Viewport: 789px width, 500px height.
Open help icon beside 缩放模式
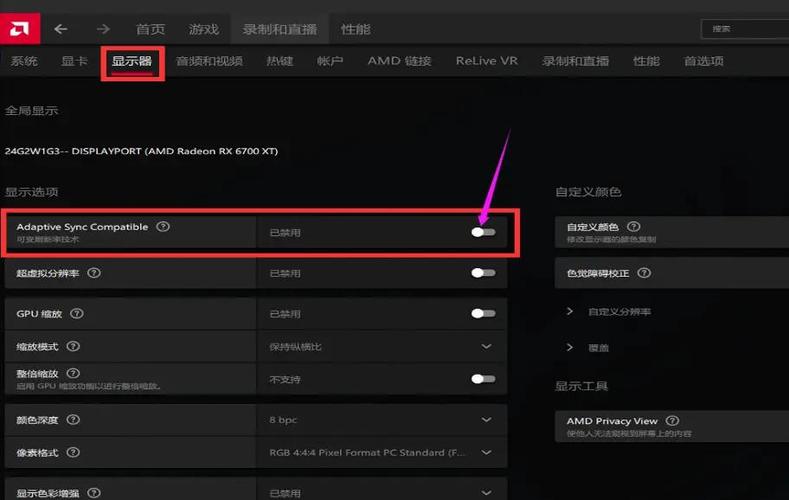(x=73, y=346)
